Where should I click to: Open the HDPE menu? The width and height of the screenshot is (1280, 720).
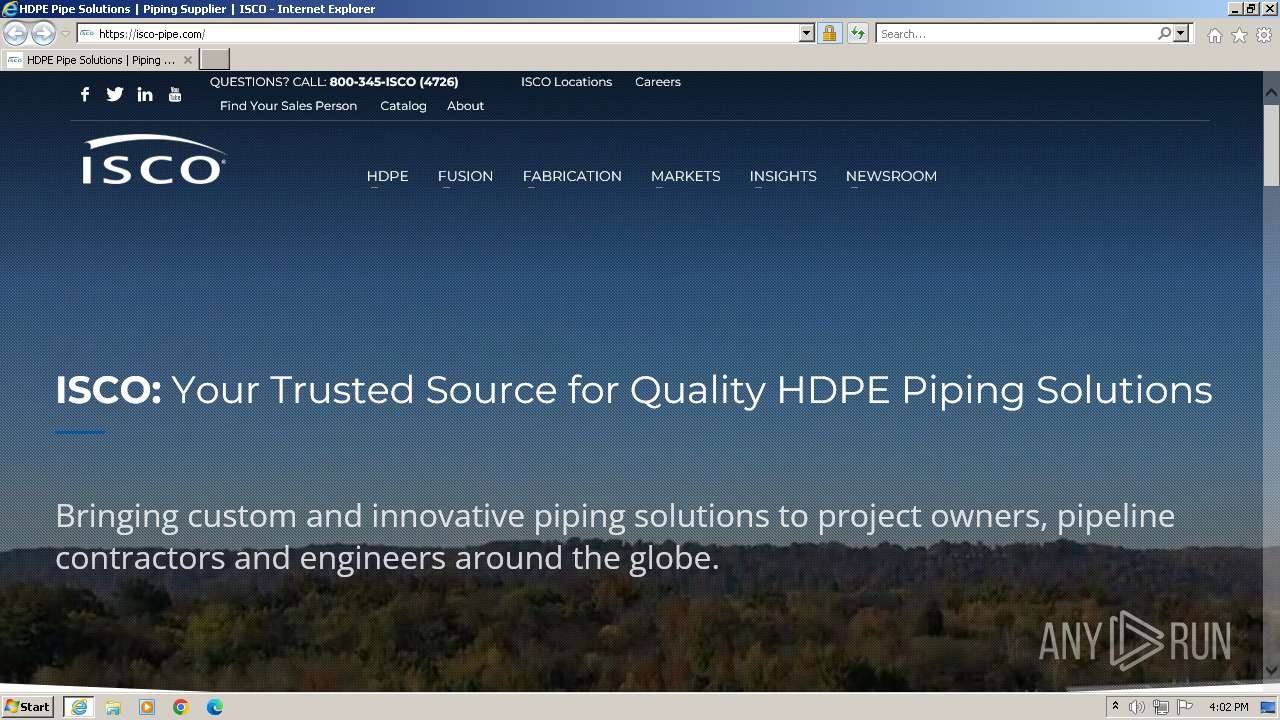click(x=387, y=176)
